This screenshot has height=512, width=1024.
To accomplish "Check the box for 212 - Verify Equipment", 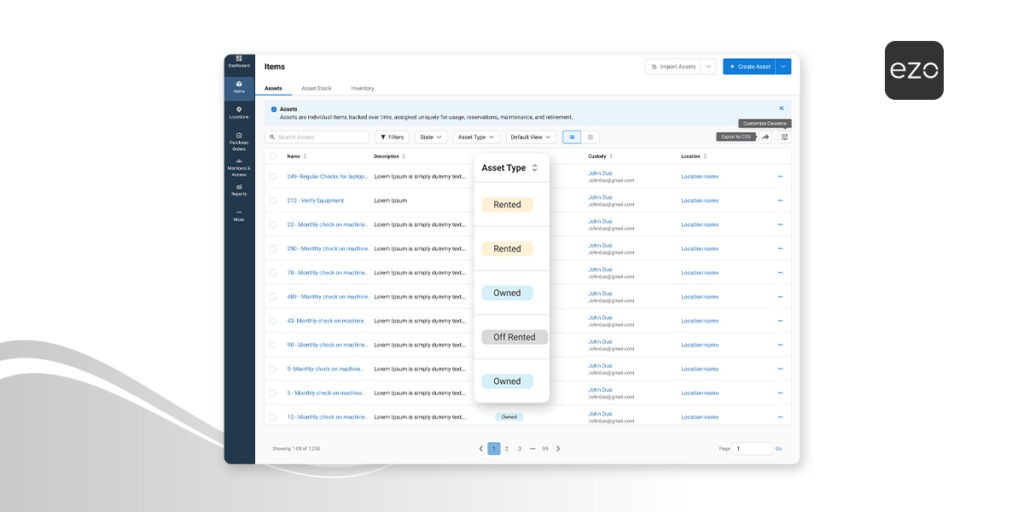I will click(x=273, y=200).
